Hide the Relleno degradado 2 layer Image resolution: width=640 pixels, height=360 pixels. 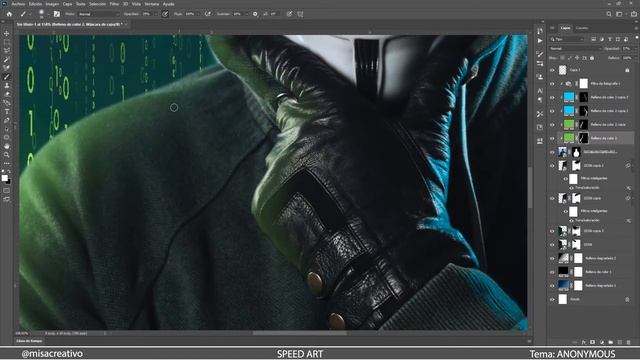click(x=552, y=258)
